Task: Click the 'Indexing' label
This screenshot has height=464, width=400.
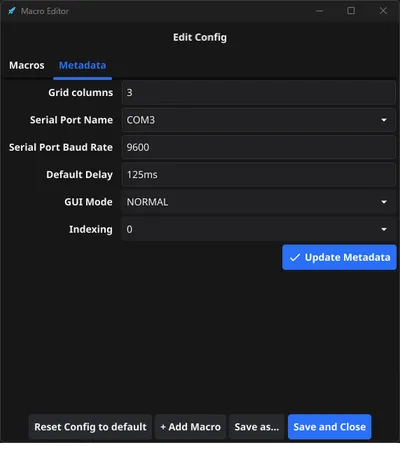Action: point(91,229)
